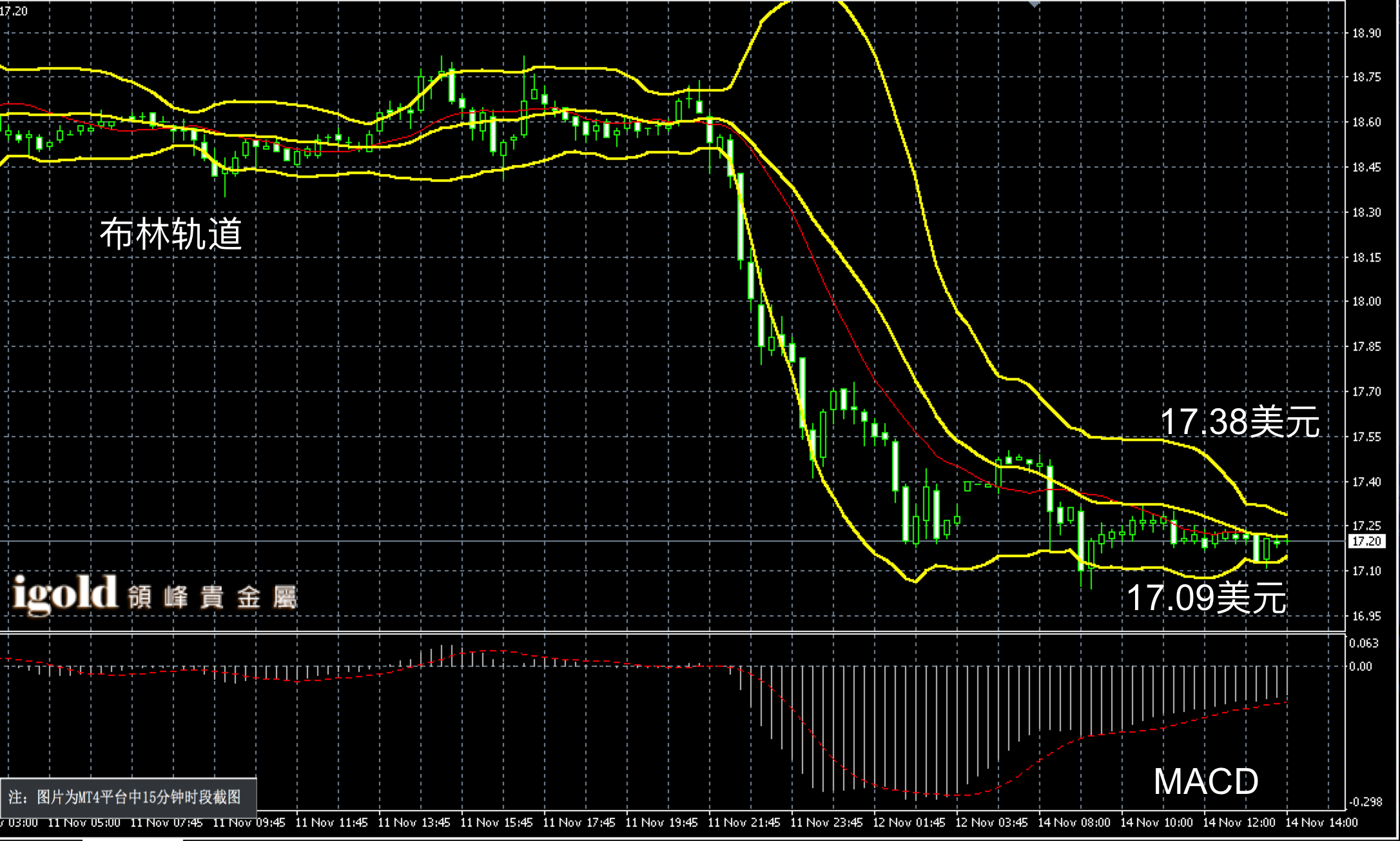This screenshot has width=1400, height=841.
Task: Click the 11 Nov 13:45 time label
Action: tap(414, 823)
